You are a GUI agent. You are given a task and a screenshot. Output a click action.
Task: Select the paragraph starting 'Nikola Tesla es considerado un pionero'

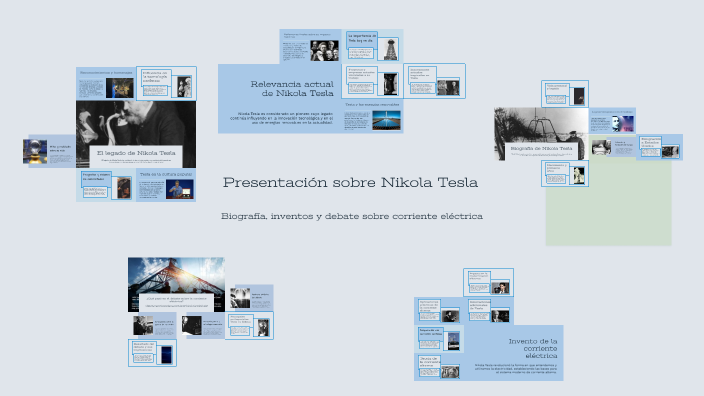[x=282, y=118]
